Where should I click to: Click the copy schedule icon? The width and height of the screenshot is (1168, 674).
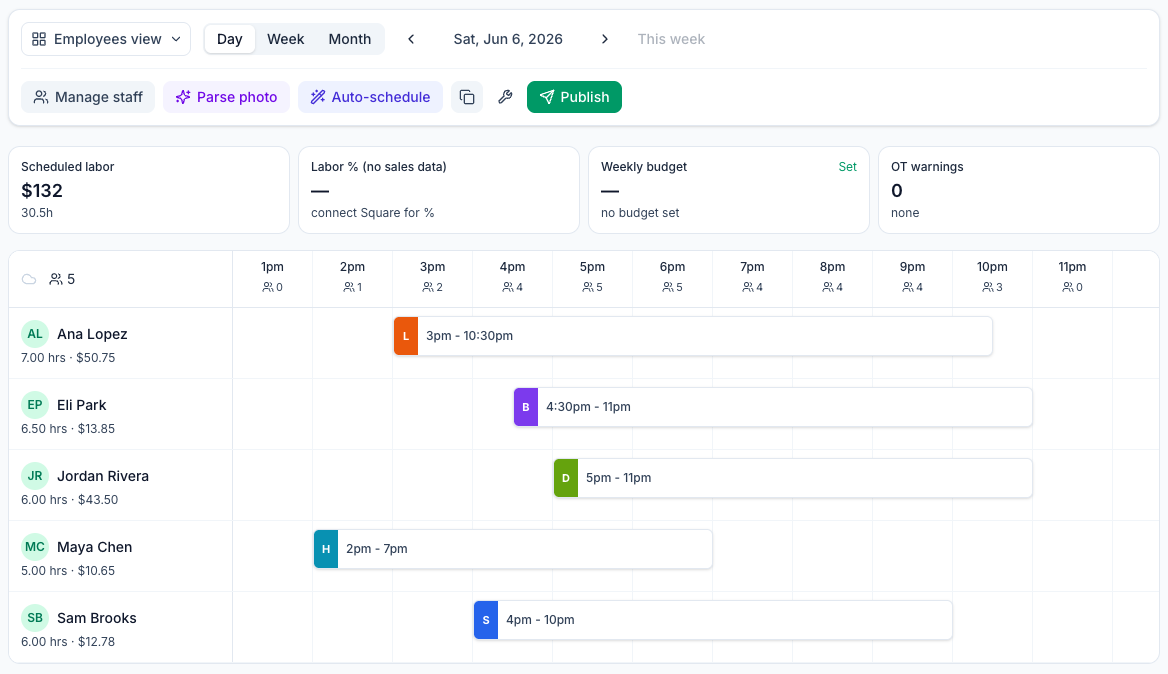click(x=467, y=97)
